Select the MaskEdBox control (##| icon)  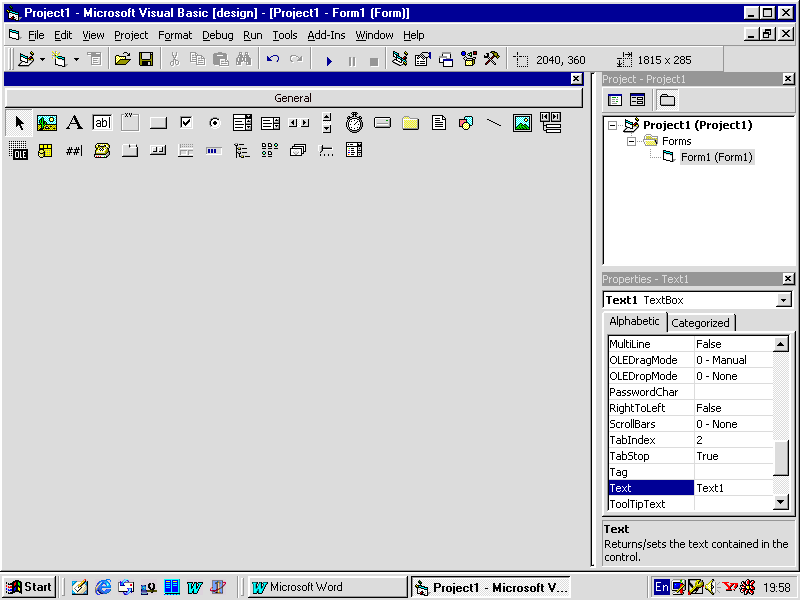pos(74,151)
